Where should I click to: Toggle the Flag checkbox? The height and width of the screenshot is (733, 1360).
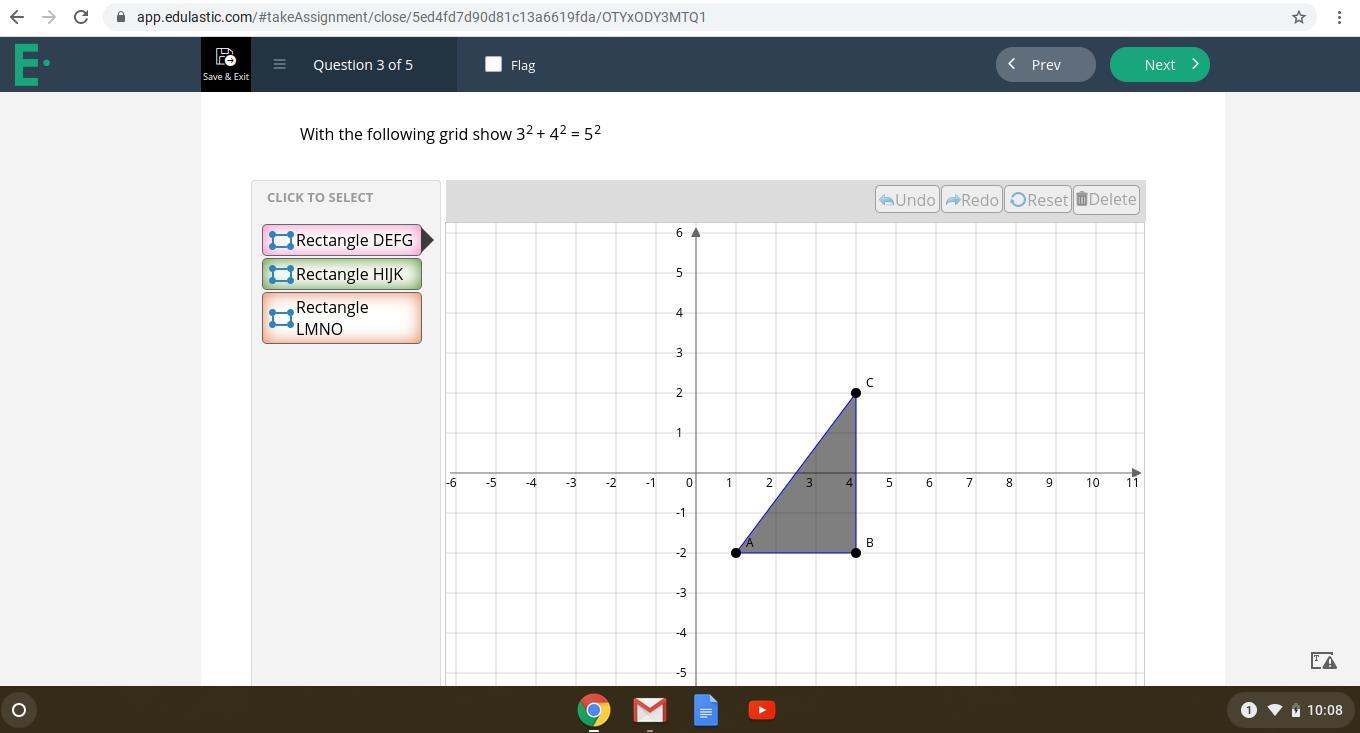click(x=493, y=64)
